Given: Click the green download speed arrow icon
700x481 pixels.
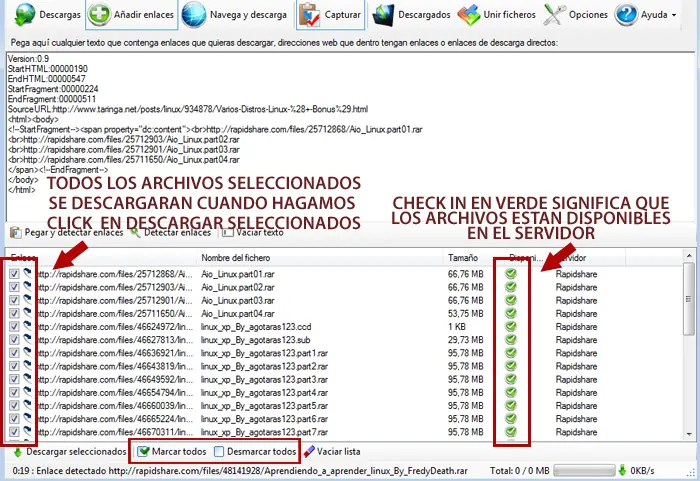Looking at the screenshot, I should [x=622, y=470].
